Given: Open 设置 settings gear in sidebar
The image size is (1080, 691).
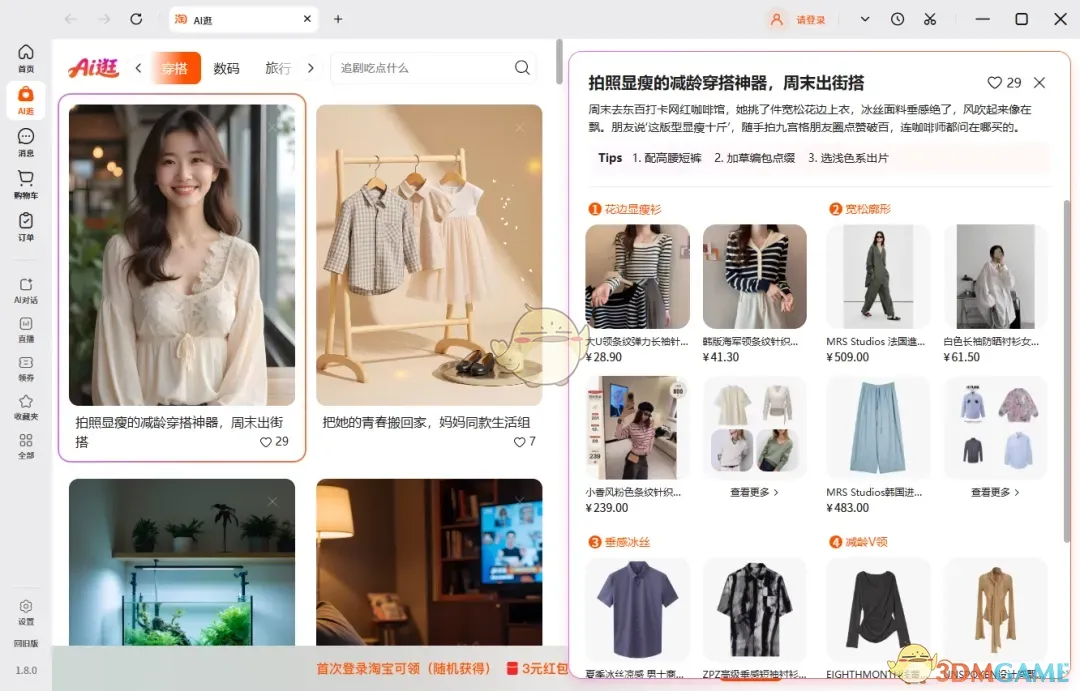Looking at the screenshot, I should coord(26,611).
